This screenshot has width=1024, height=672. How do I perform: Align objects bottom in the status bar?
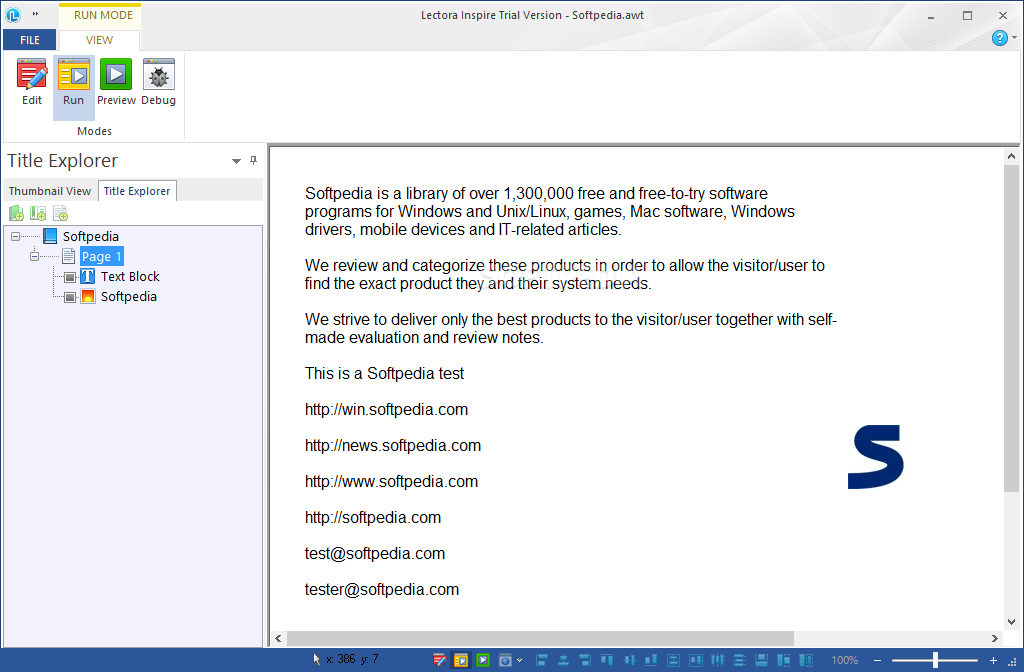tap(651, 660)
